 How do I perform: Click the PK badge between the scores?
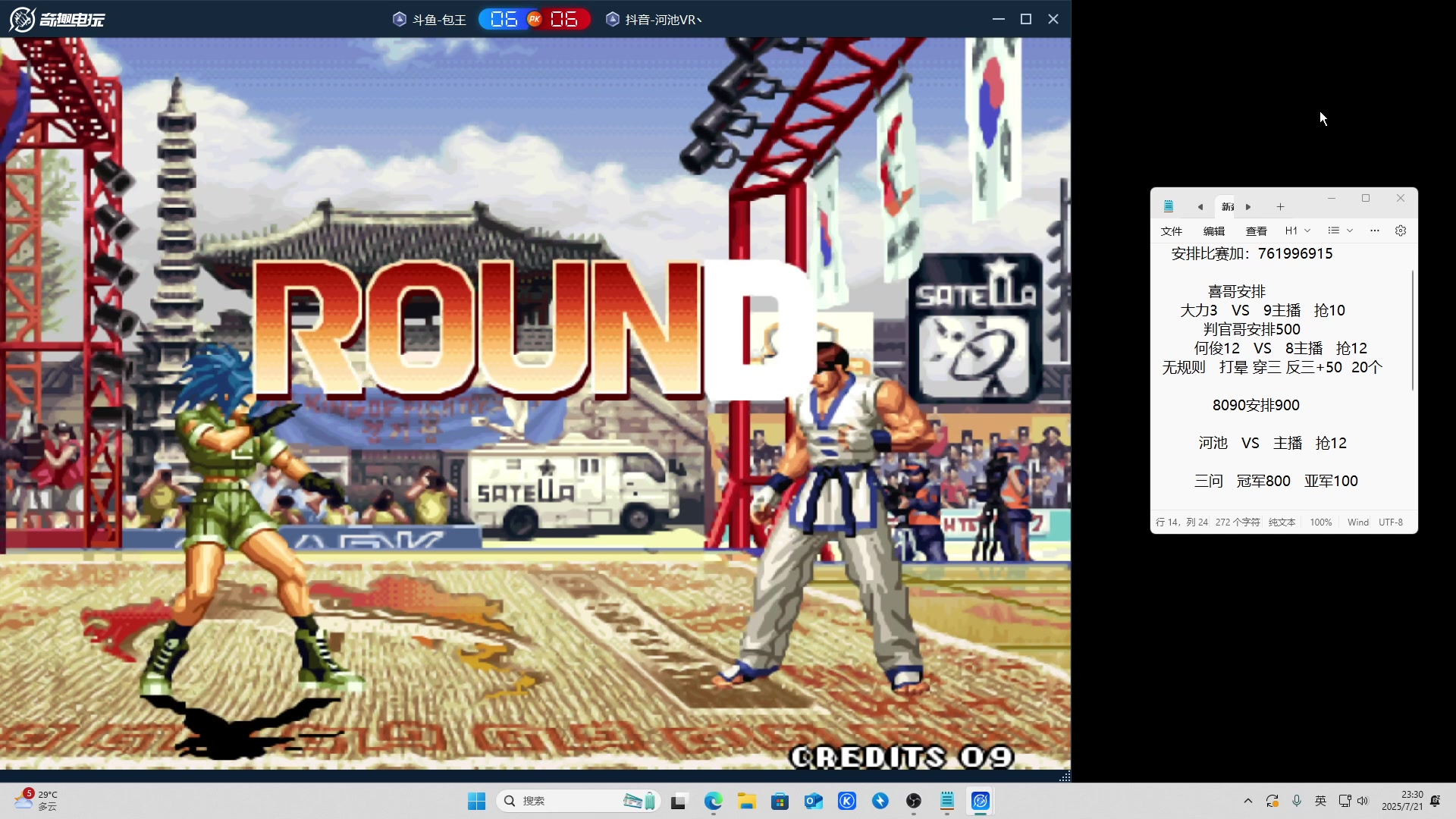[534, 19]
